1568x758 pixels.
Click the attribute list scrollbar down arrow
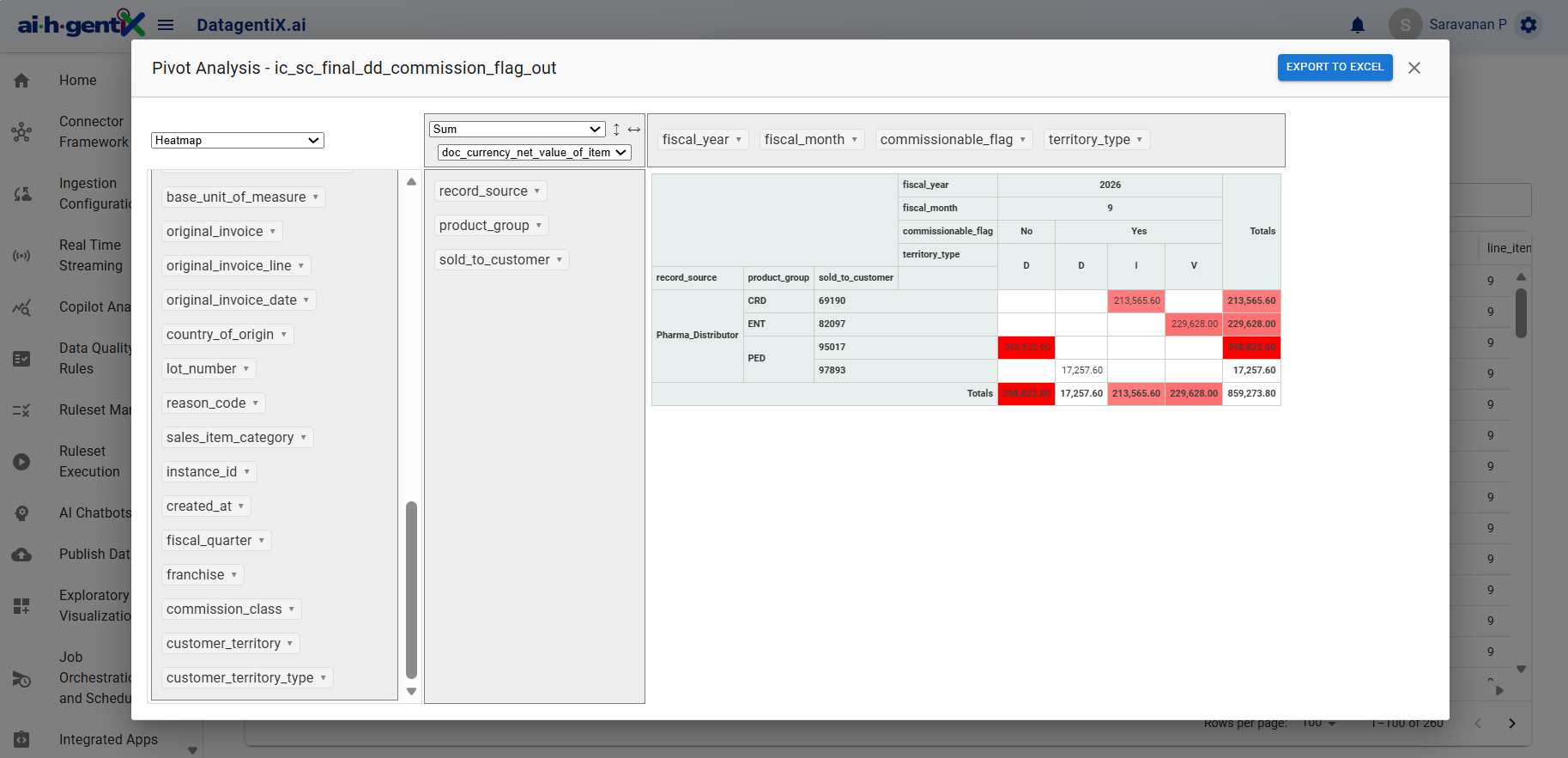[411, 691]
